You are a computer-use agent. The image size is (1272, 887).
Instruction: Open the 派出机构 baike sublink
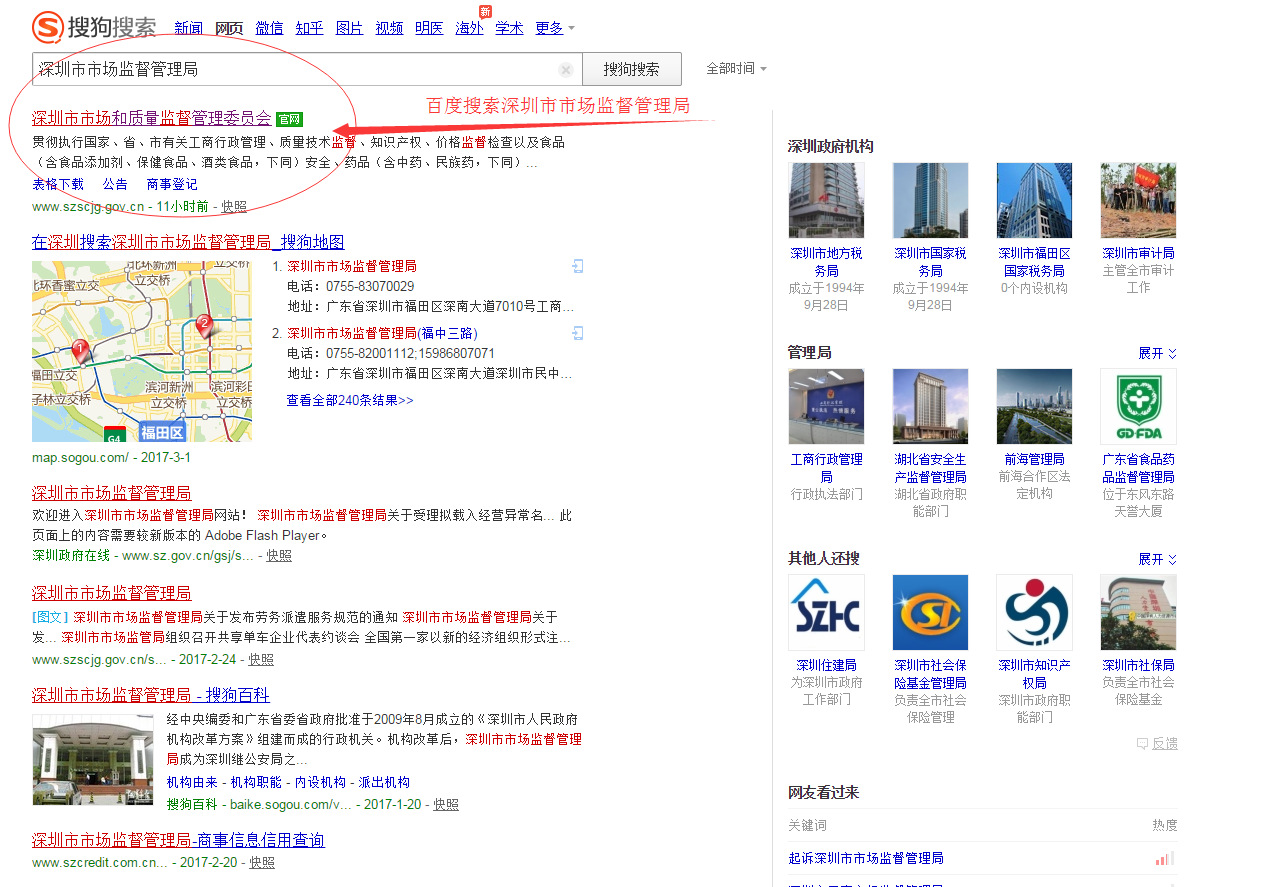[384, 782]
